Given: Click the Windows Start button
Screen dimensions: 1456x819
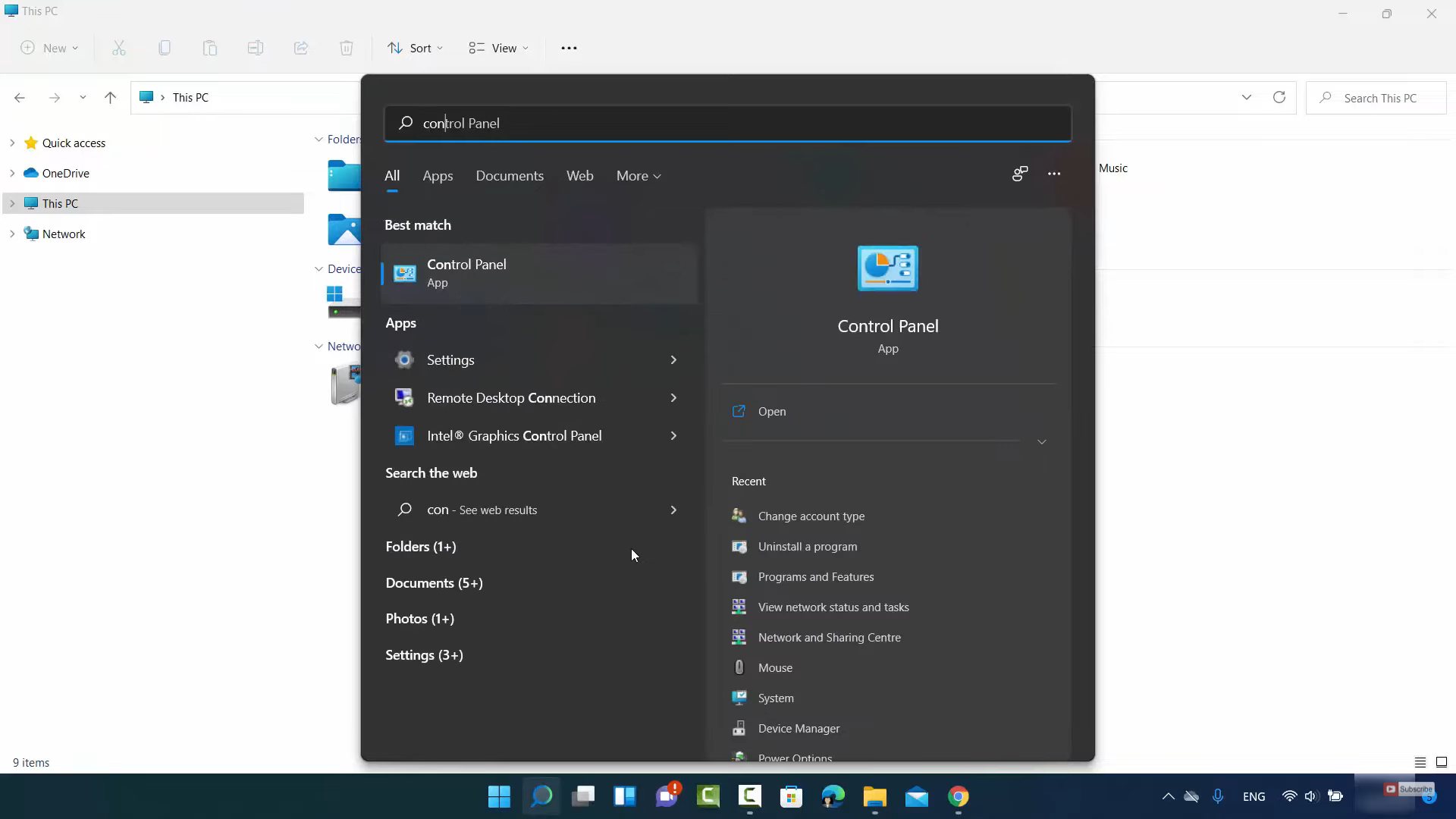Looking at the screenshot, I should pos(499,796).
